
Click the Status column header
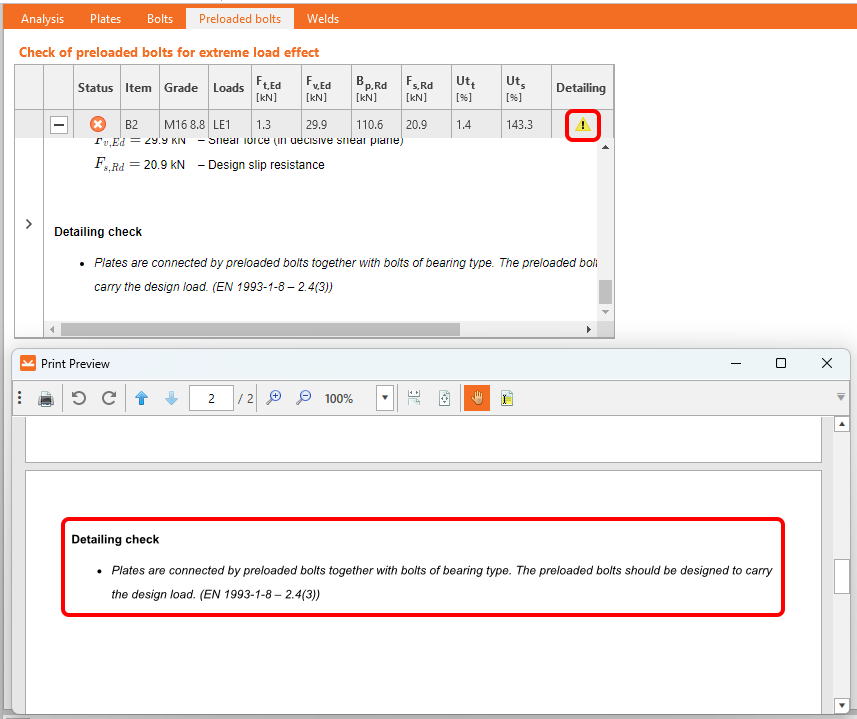point(96,87)
